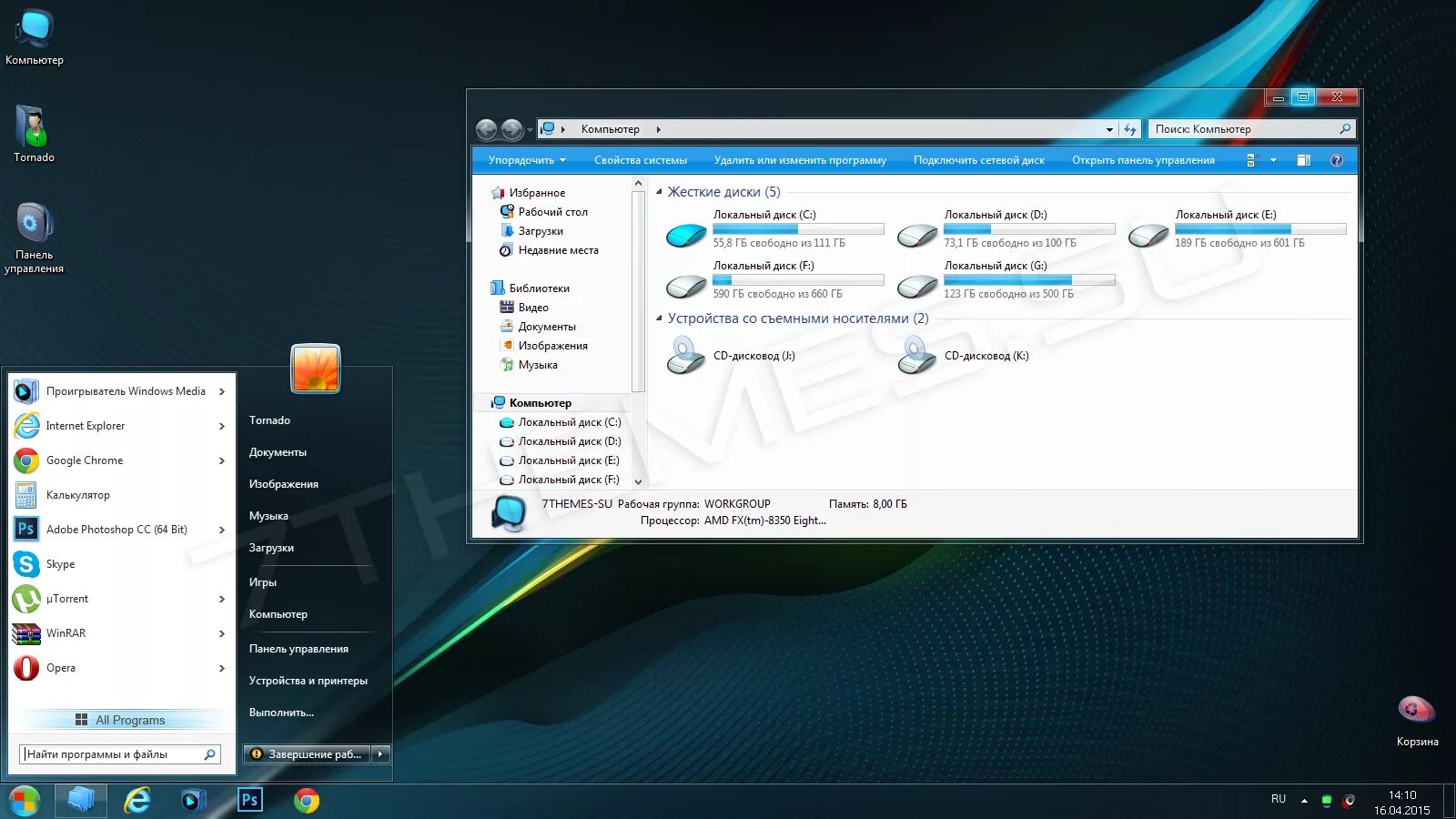Screen dimensions: 1456x819
Task: Open the address bar history dropdown
Action: pyautogui.click(x=1109, y=129)
